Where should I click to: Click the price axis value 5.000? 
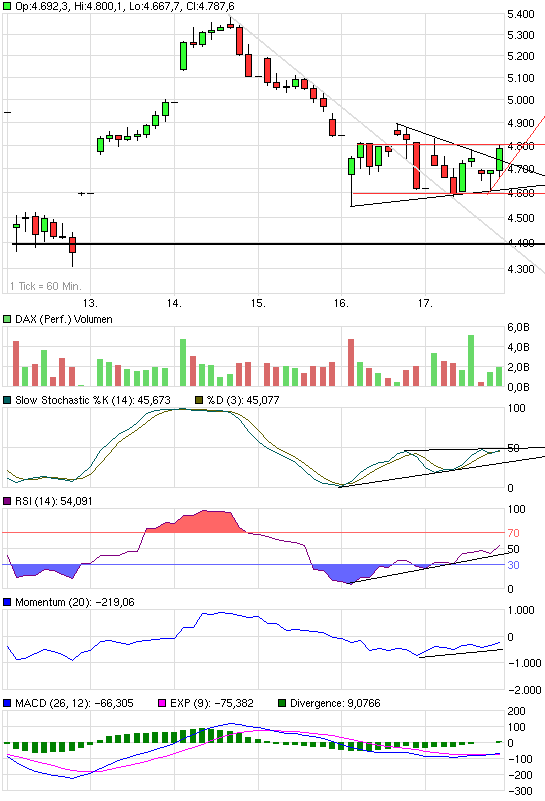click(521, 100)
